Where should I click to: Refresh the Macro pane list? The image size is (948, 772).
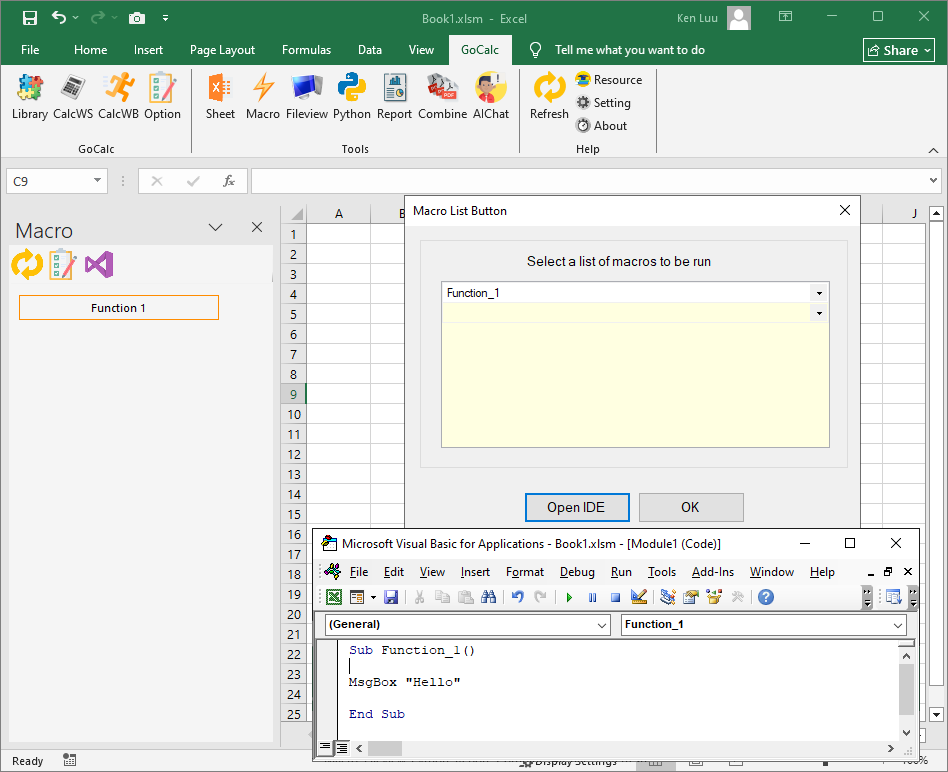[27, 265]
